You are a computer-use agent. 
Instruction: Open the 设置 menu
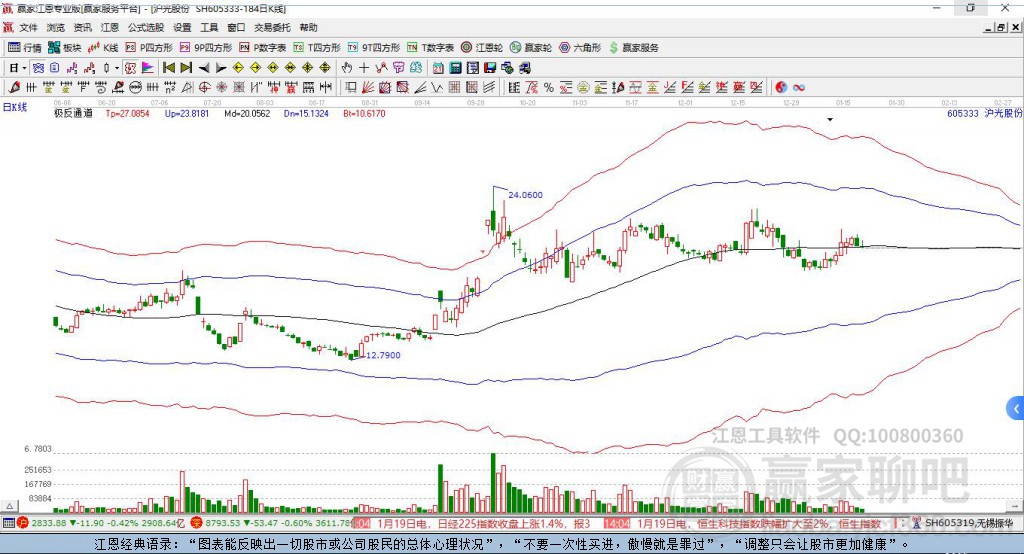coord(182,27)
